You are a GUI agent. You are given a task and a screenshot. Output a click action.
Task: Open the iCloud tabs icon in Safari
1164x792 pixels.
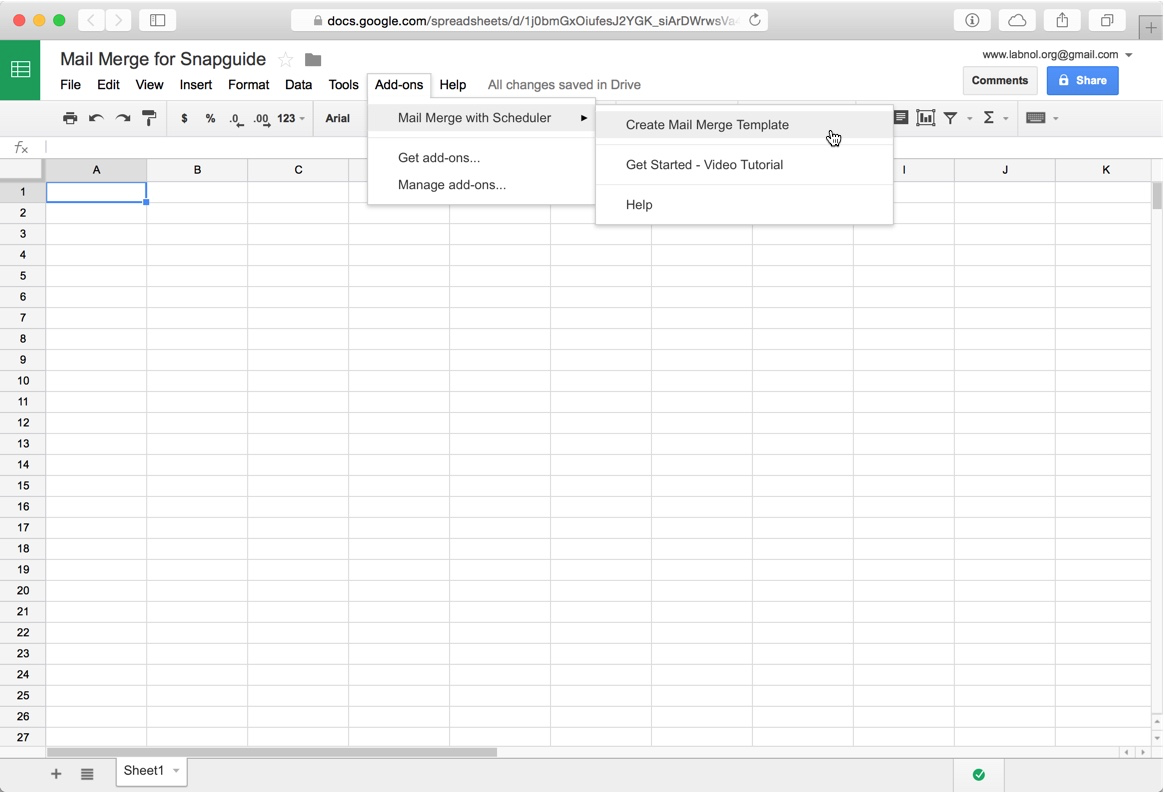tap(1017, 20)
